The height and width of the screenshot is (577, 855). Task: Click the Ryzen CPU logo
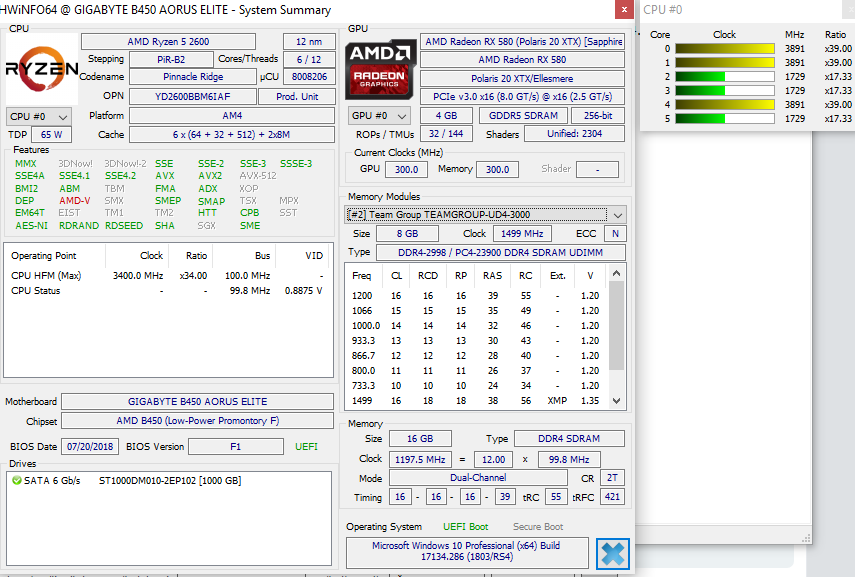[41, 69]
